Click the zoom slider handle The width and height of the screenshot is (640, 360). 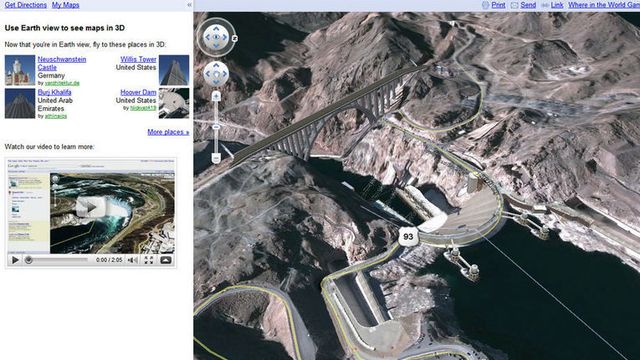pos(216,127)
